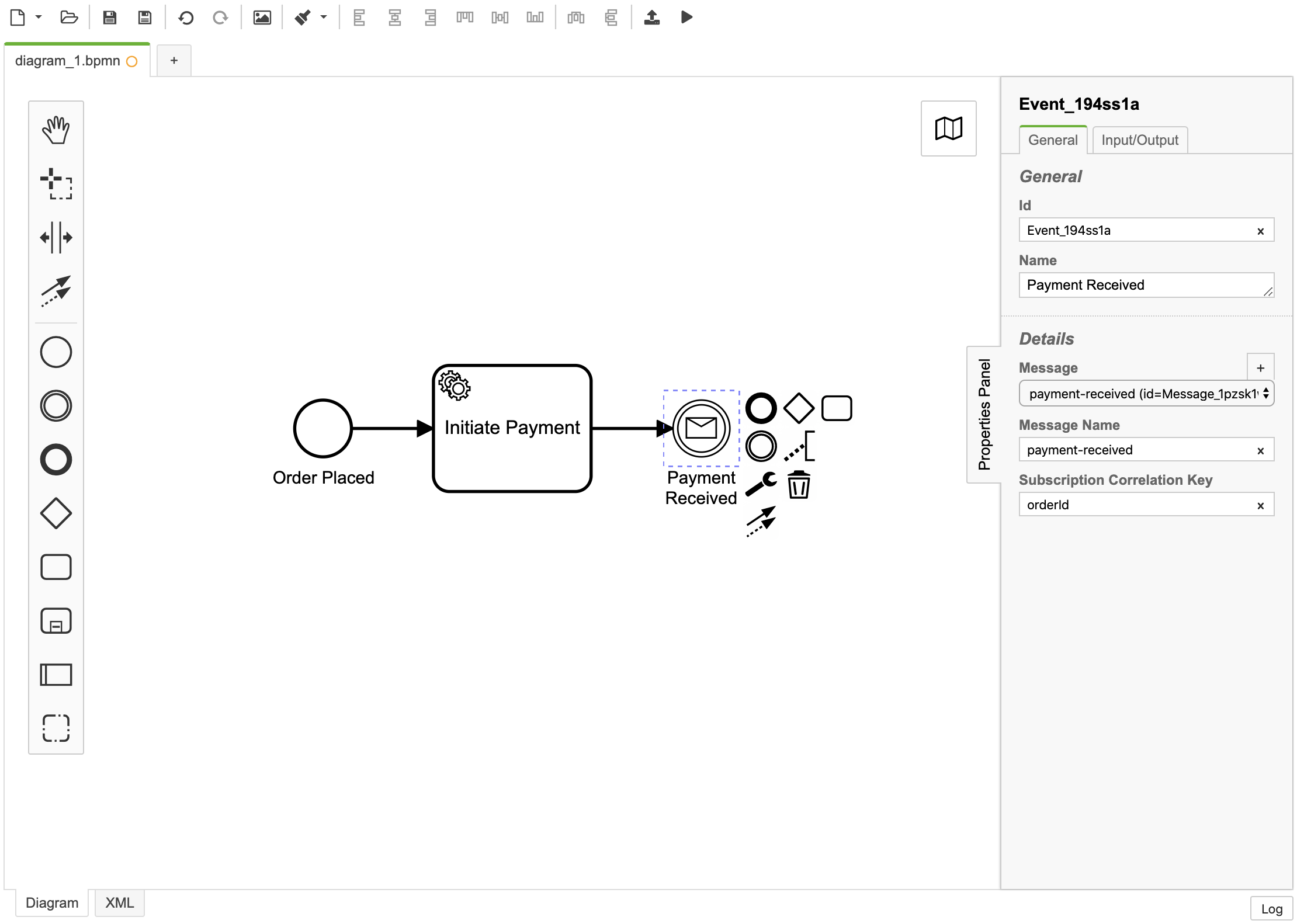Align selected elements to bottom
The width and height of the screenshot is (1297, 924).
(x=535, y=18)
